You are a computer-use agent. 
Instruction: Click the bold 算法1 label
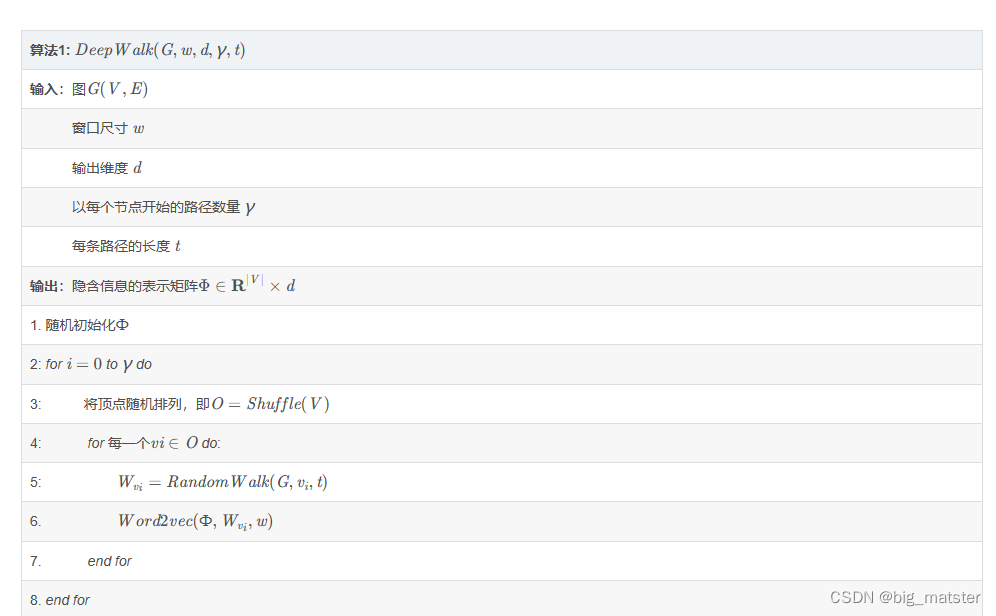[x=49, y=50]
